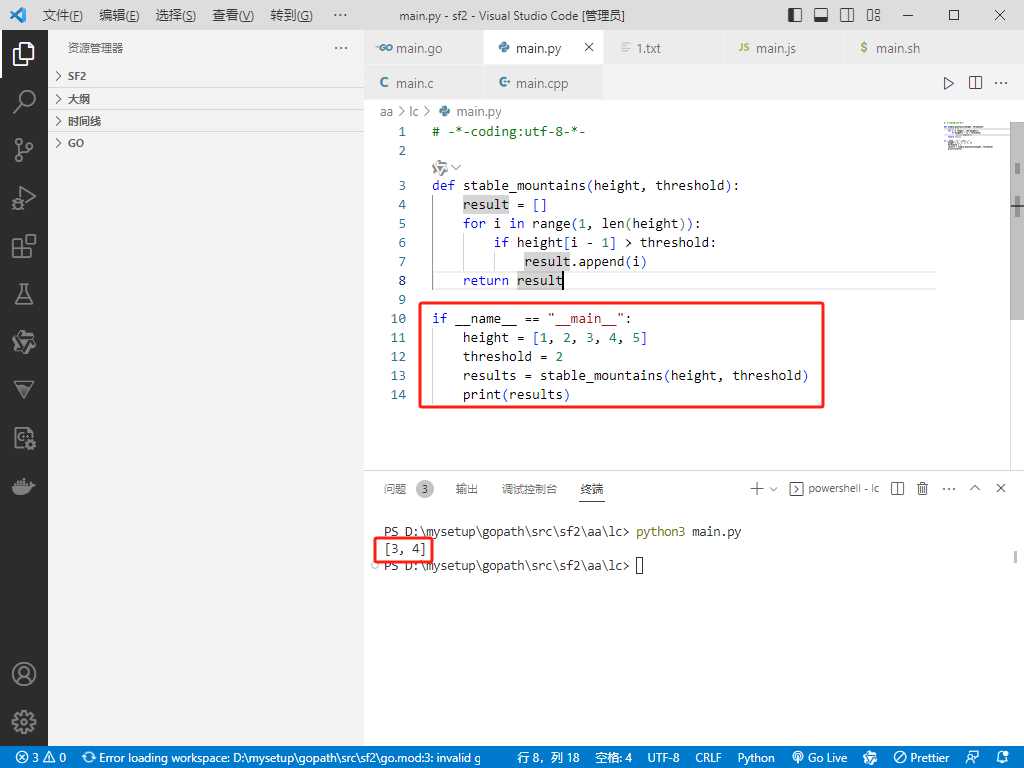Open the 输出 output panel tab

466,488
